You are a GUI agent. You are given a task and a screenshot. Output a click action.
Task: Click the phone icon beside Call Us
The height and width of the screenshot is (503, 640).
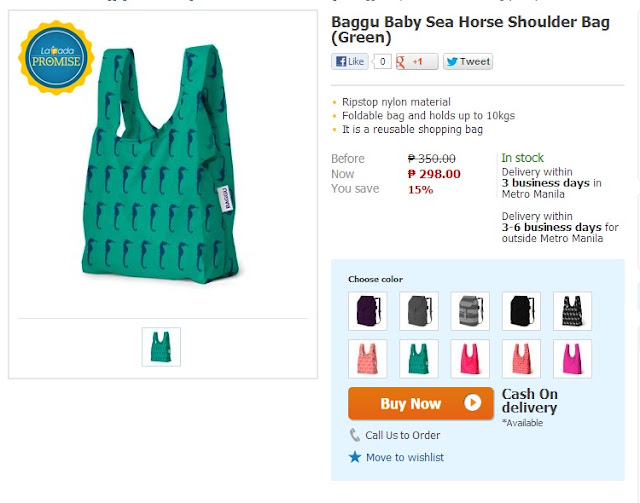pos(354,435)
